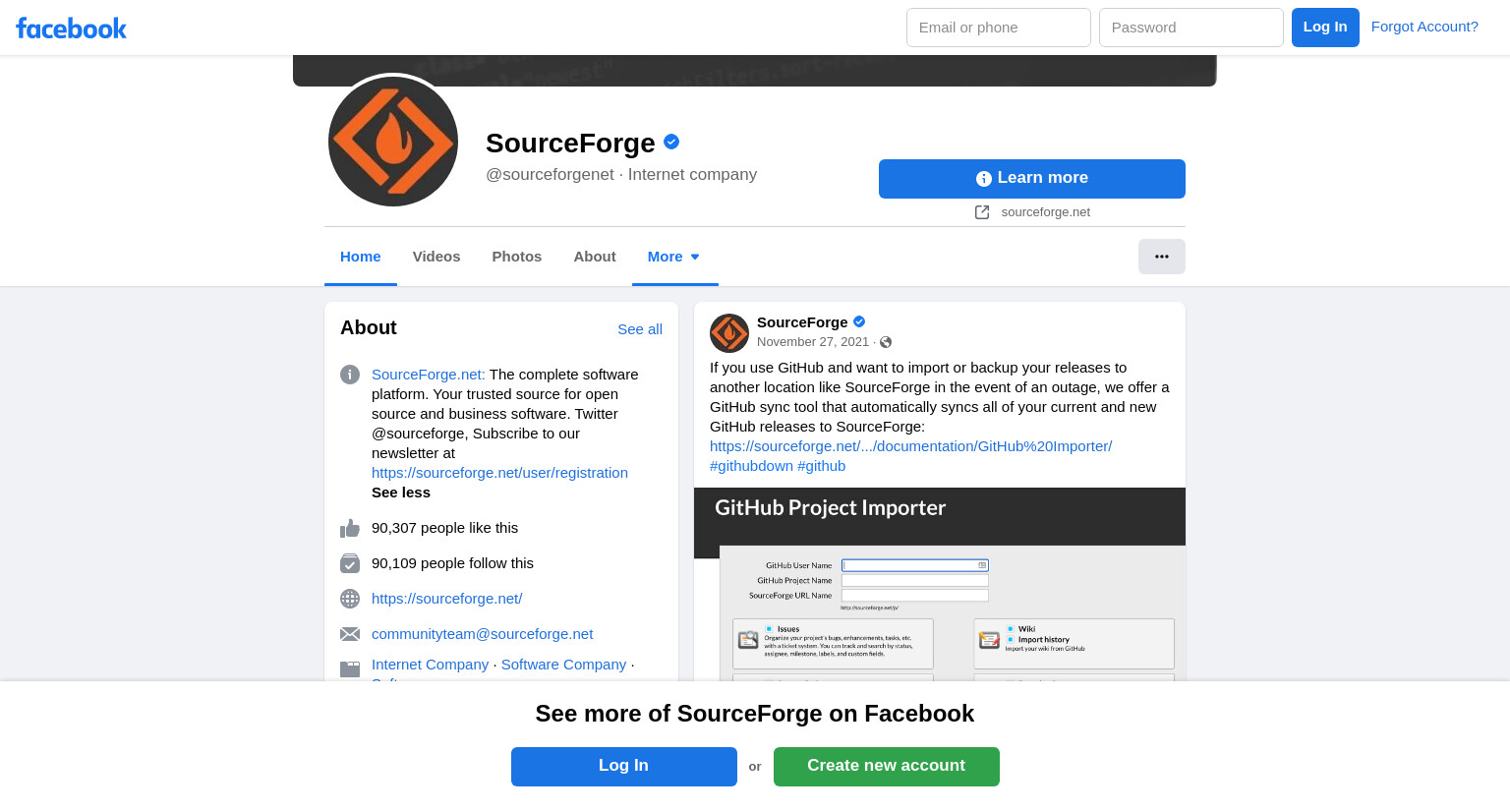The image size is (1510, 812).
Task: Click the globe icon by the post date
Action: [x=886, y=342]
